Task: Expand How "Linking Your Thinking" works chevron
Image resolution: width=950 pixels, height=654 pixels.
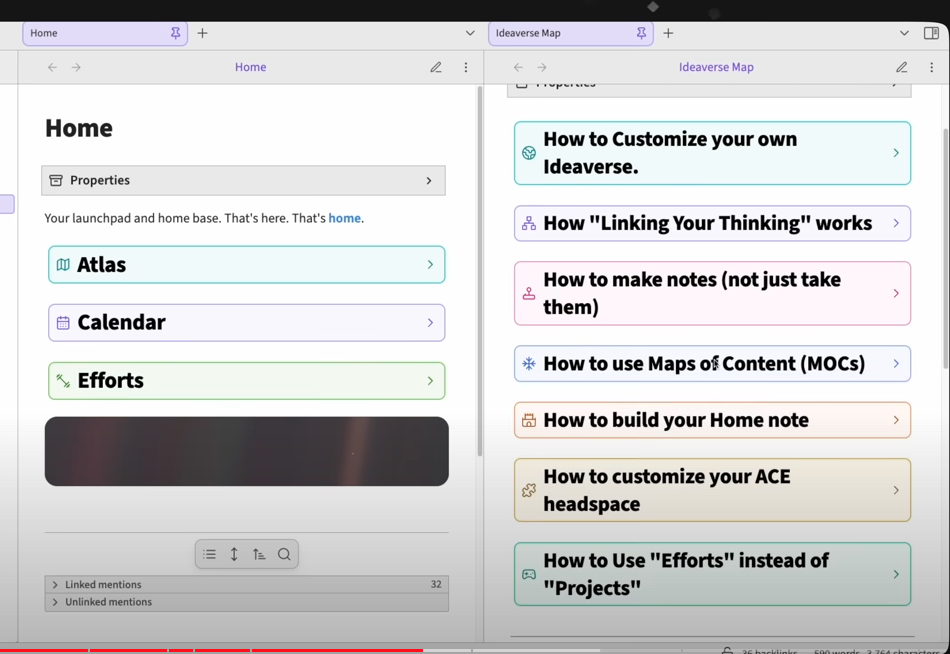Action: click(896, 223)
